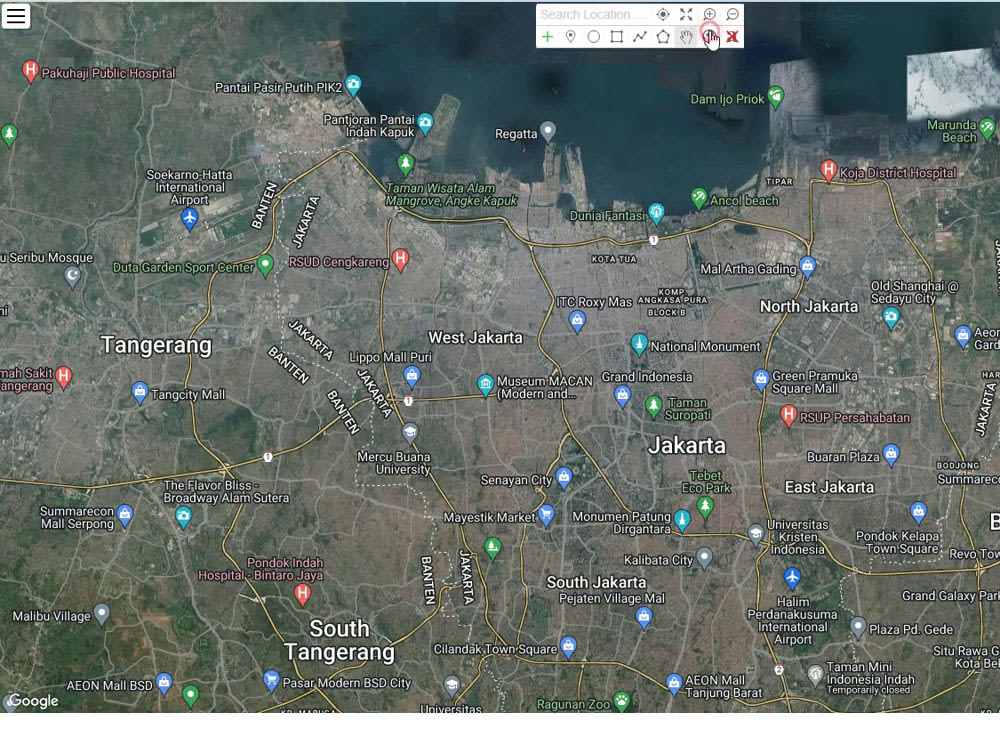Click the 'South Tangerang' label

(x=339, y=640)
